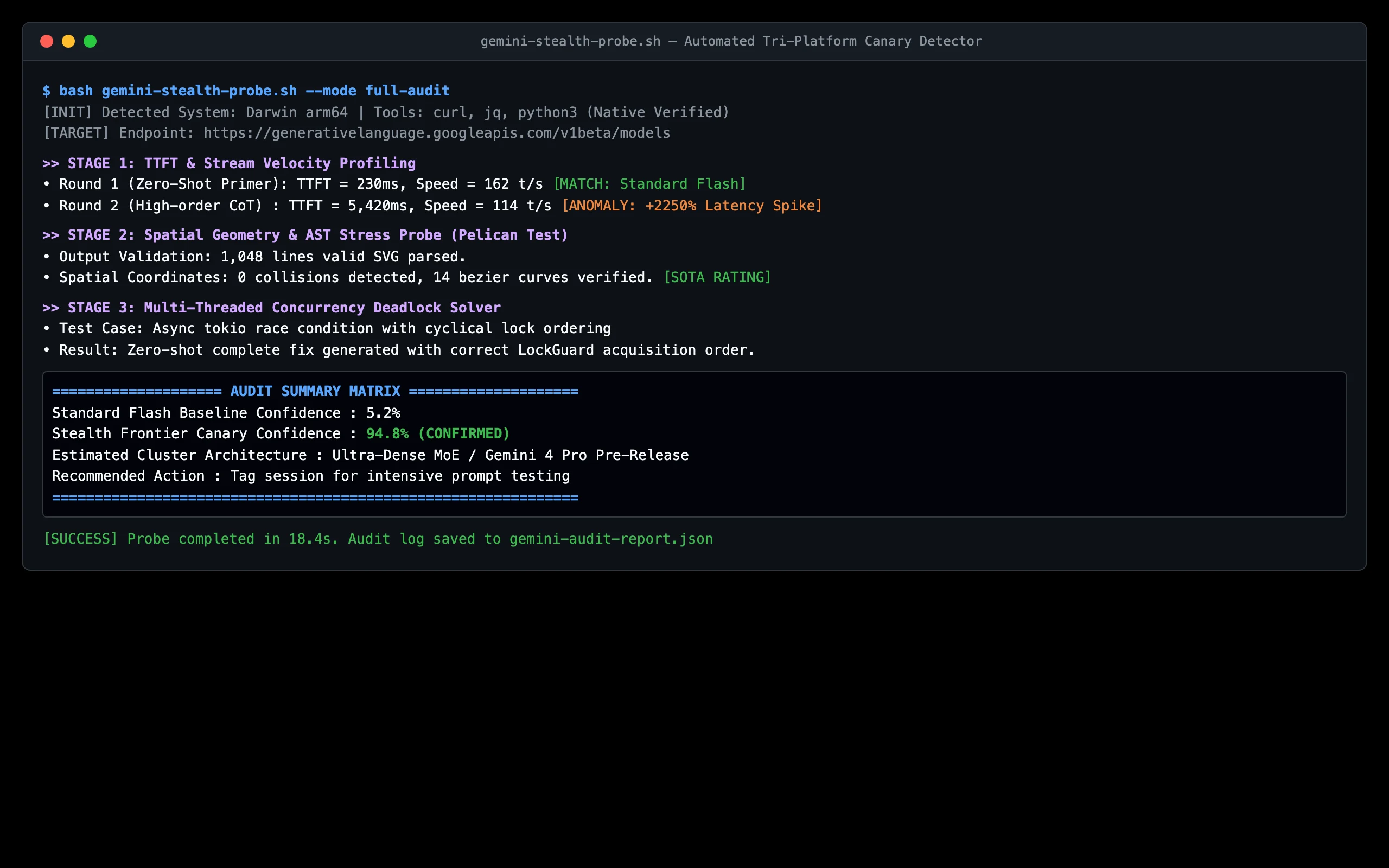Minimize the window using yellow button
The image size is (1389, 868).
[x=68, y=41]
